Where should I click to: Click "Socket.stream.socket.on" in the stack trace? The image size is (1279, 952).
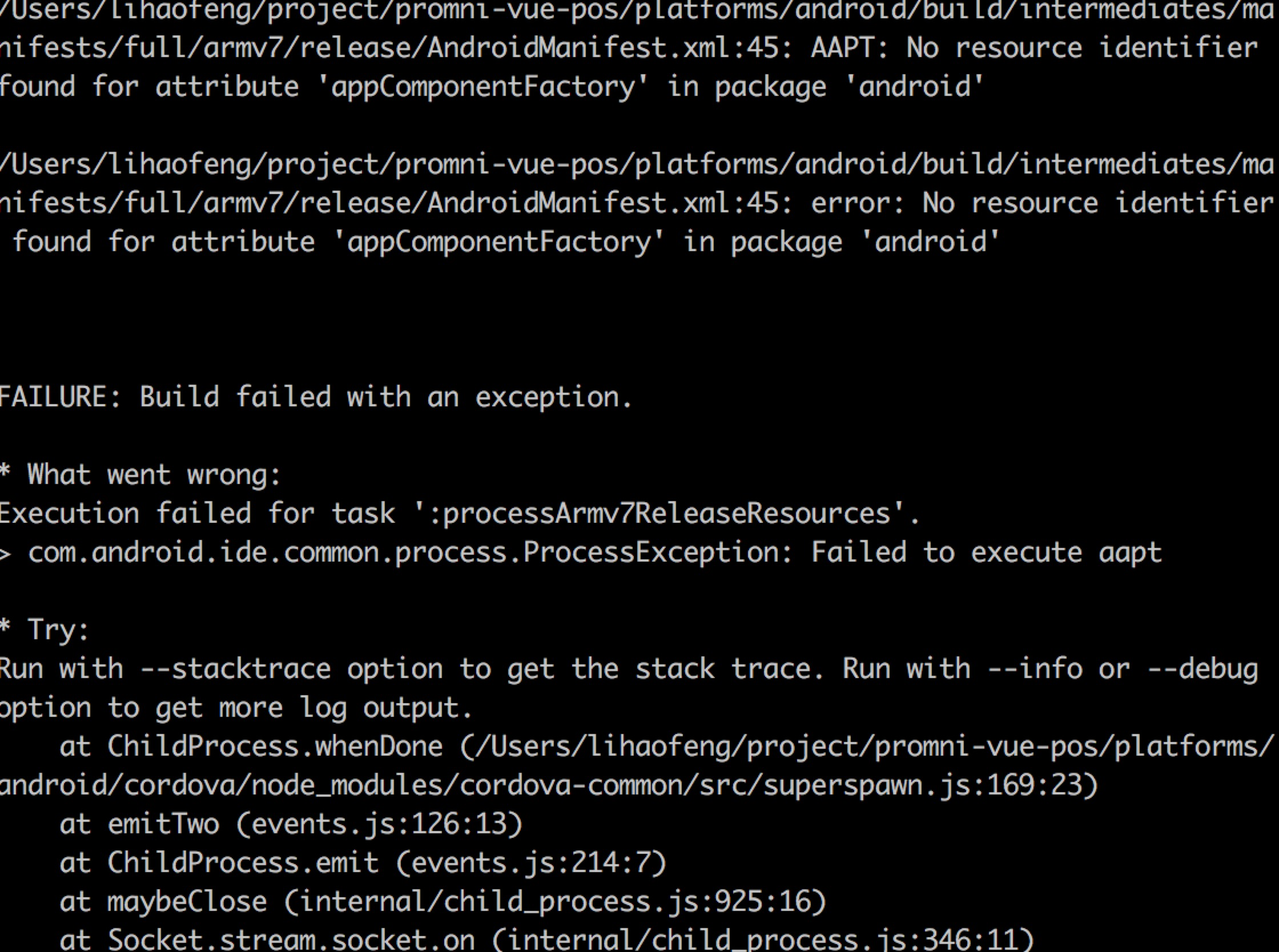click(x=291, y=939)
